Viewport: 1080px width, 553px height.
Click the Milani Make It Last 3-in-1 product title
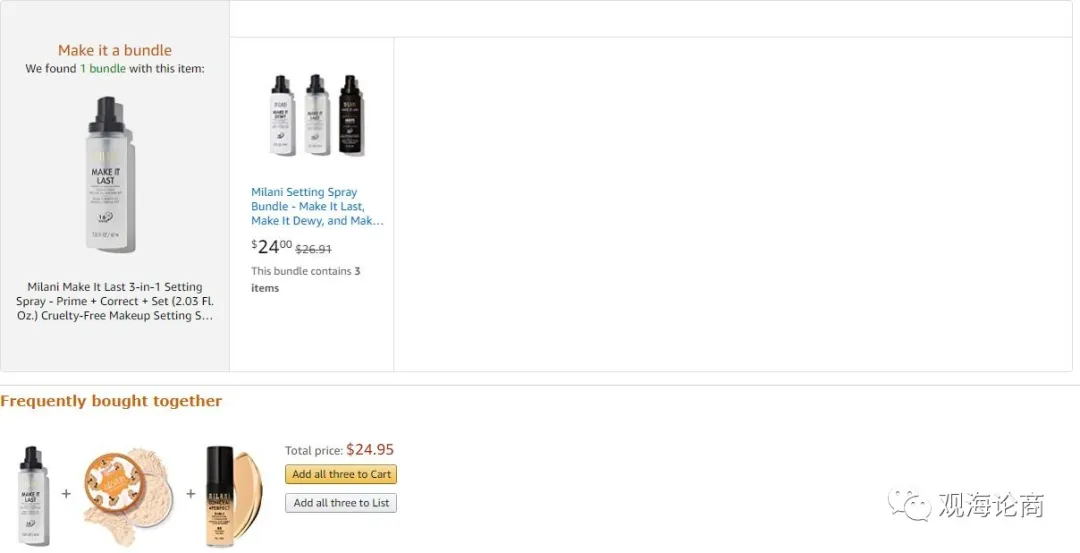point(115,301)
